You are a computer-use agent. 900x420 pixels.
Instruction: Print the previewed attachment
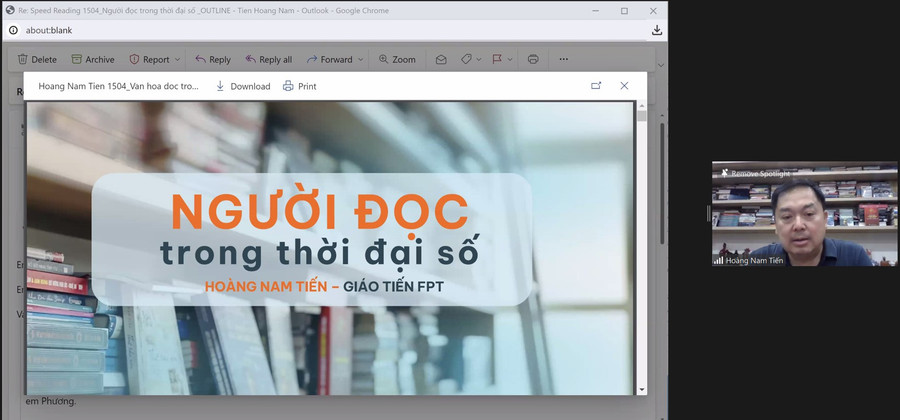[299, 86]
